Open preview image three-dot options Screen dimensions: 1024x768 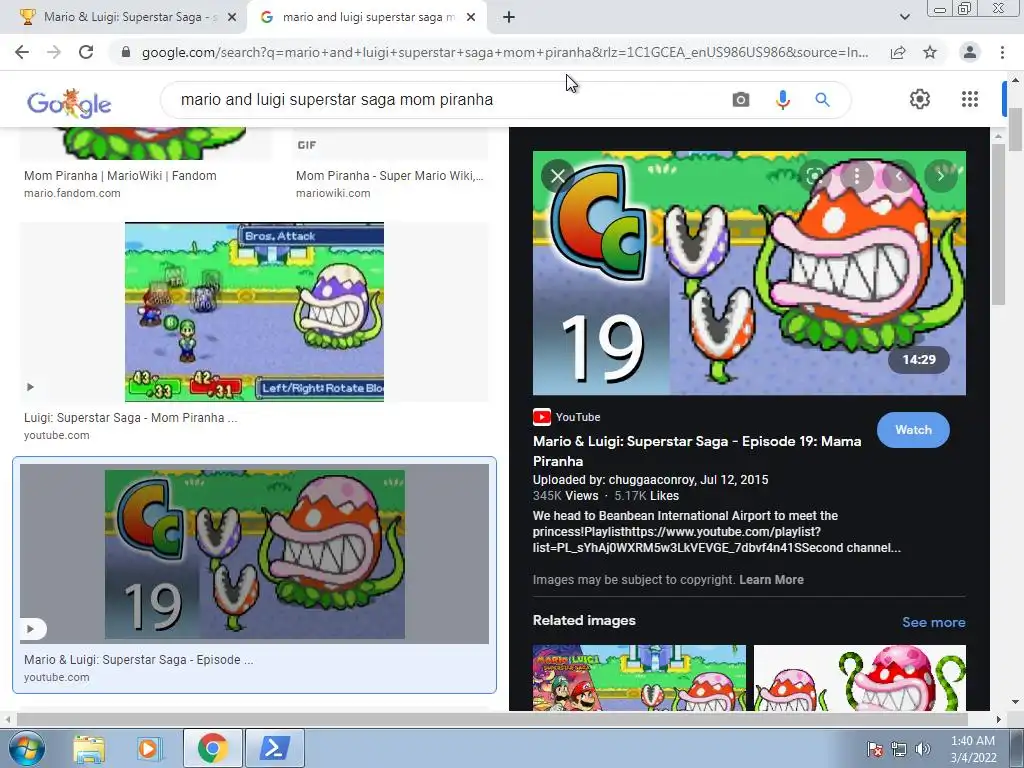856,176
